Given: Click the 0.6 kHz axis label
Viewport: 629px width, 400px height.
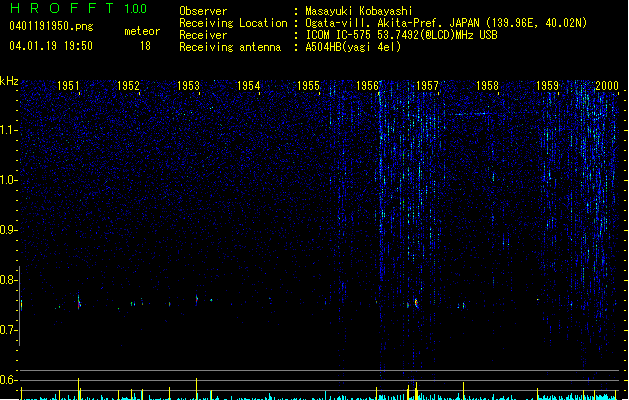Looking at the screenshot, I should 8,380.
